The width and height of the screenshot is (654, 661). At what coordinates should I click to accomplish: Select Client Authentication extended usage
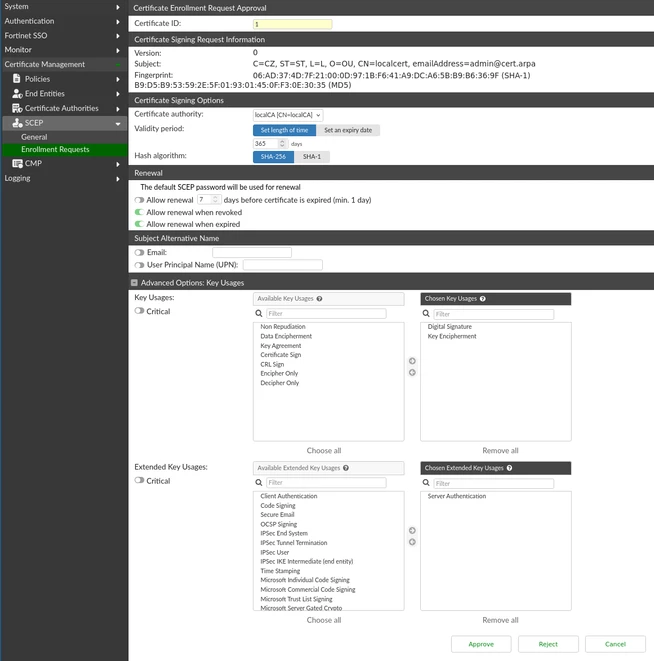click(x=289, y=496)
